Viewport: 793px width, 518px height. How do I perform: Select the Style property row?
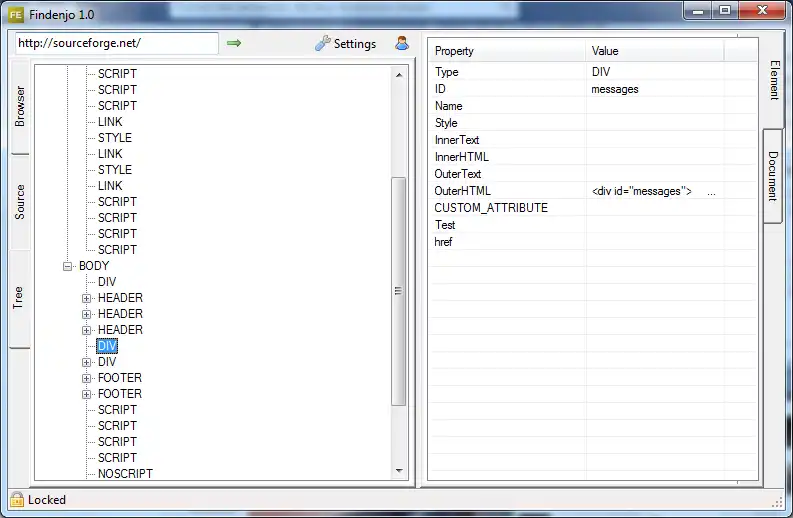click(594, 123)
